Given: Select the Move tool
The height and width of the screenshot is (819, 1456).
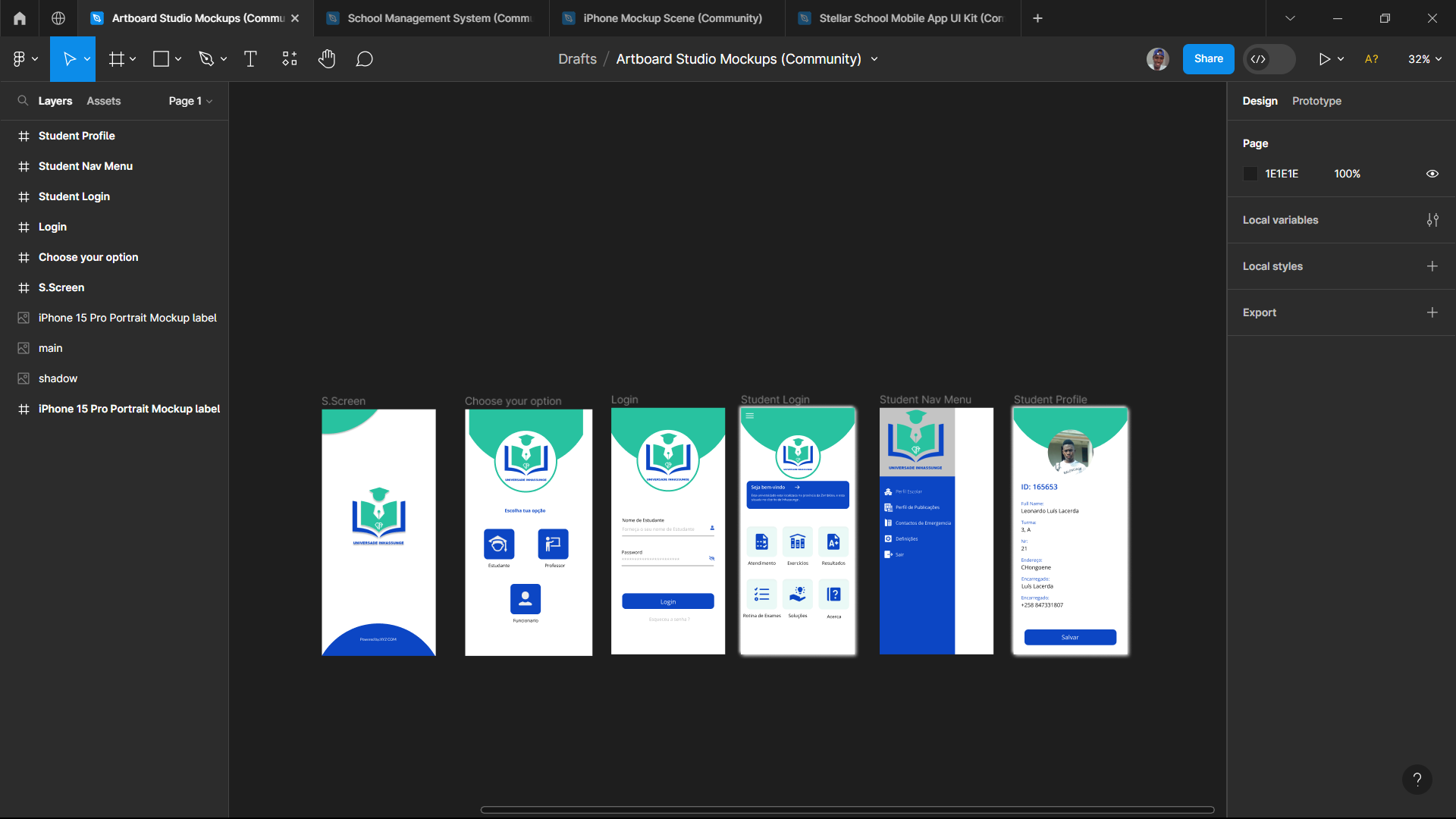Looking at the screenshot, I should [69, 59].
